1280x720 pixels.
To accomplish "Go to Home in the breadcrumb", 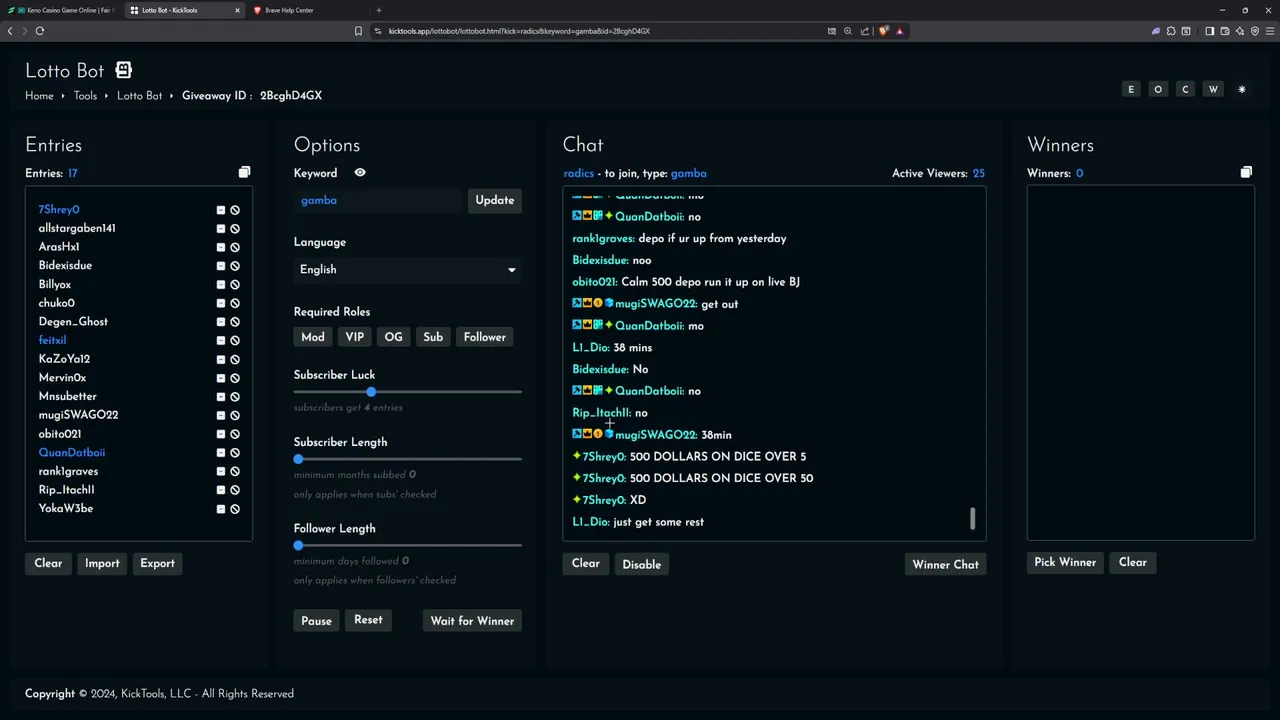I will pos(39,96).
